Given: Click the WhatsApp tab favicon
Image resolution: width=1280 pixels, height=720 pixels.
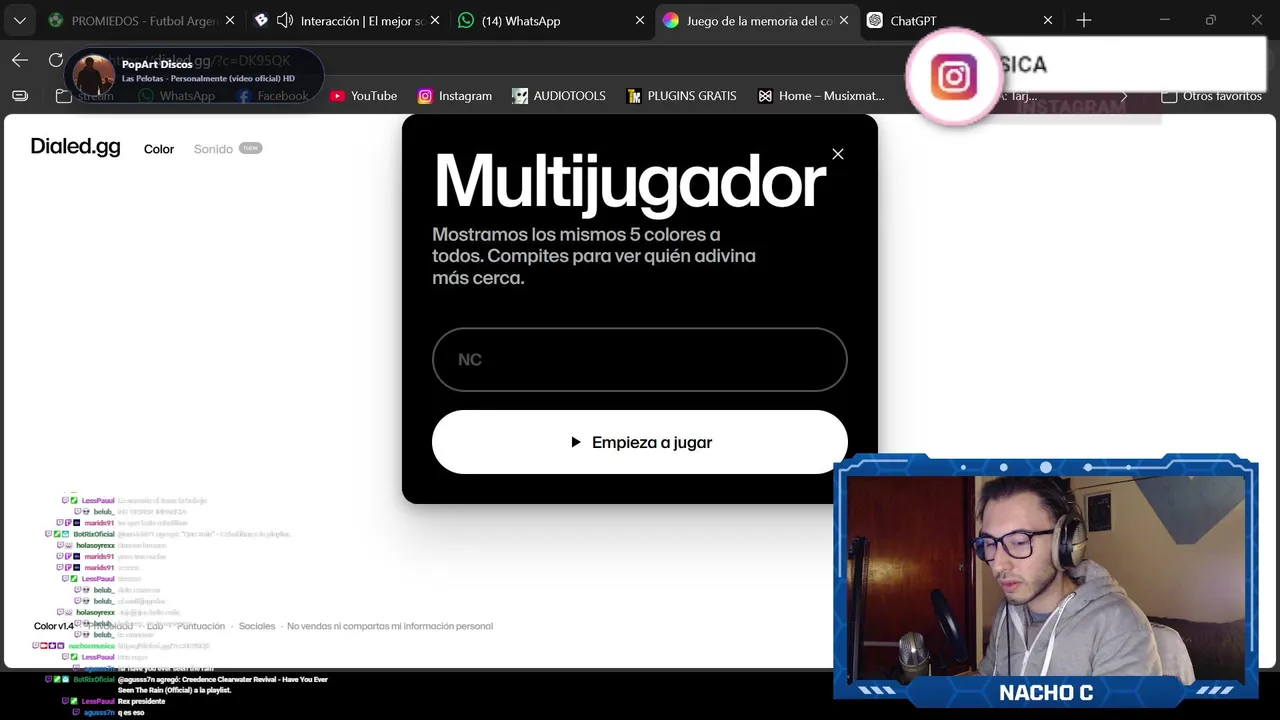Looking at the screenshot, I should tap(466, 20).
